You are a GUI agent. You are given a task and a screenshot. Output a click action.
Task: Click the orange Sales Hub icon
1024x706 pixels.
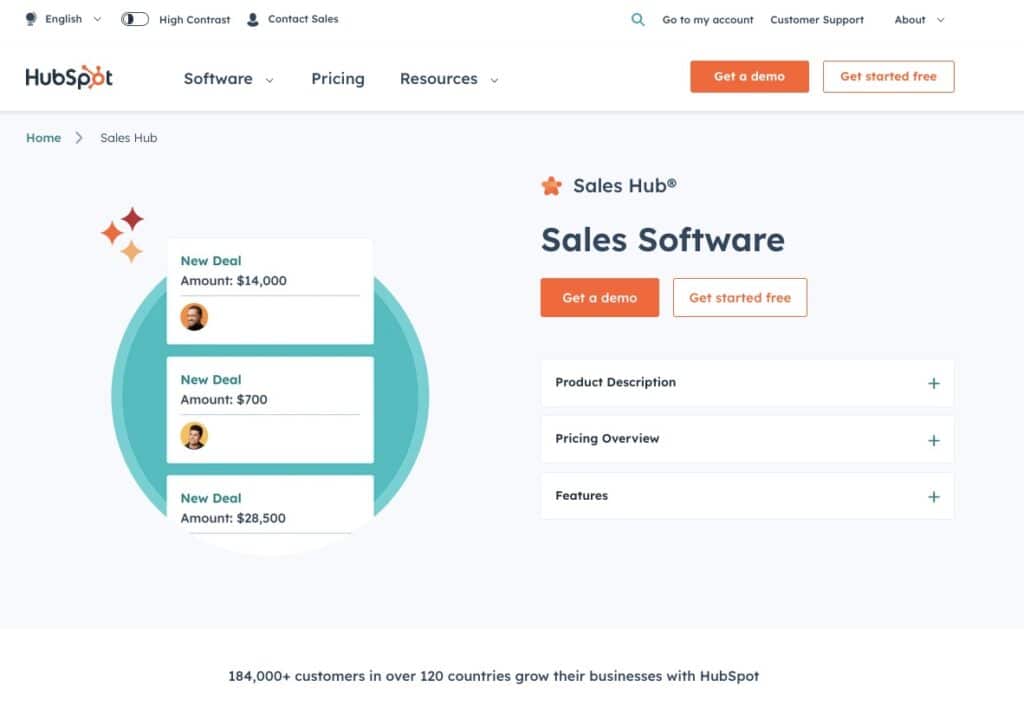[551, 186]
